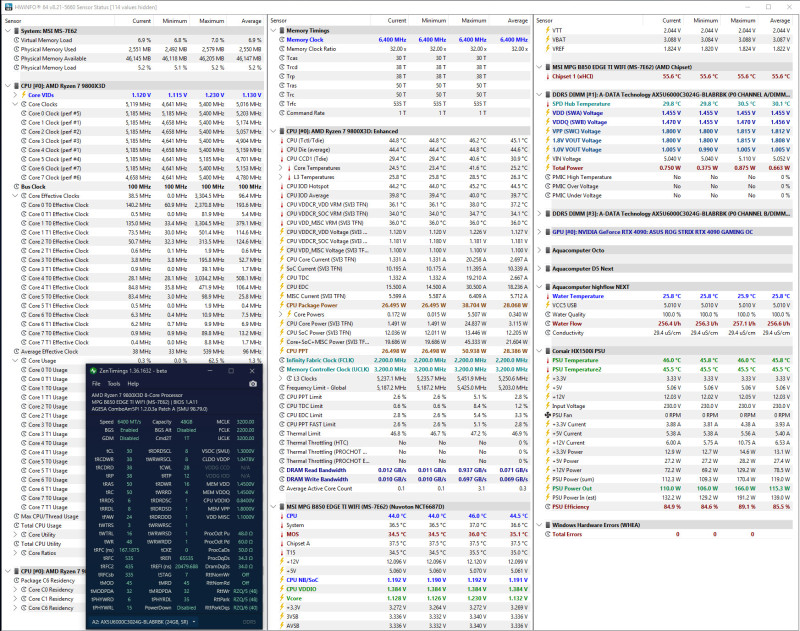Click the thermometer icon beside Water Temperature
The width and height of the screenshot is (800, 631).
(547, 296)
